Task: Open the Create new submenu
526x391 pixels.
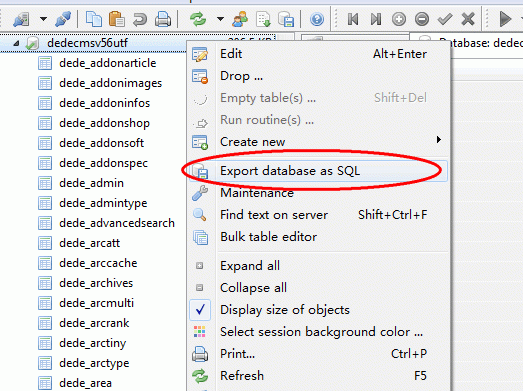Action: coord(318,142)
